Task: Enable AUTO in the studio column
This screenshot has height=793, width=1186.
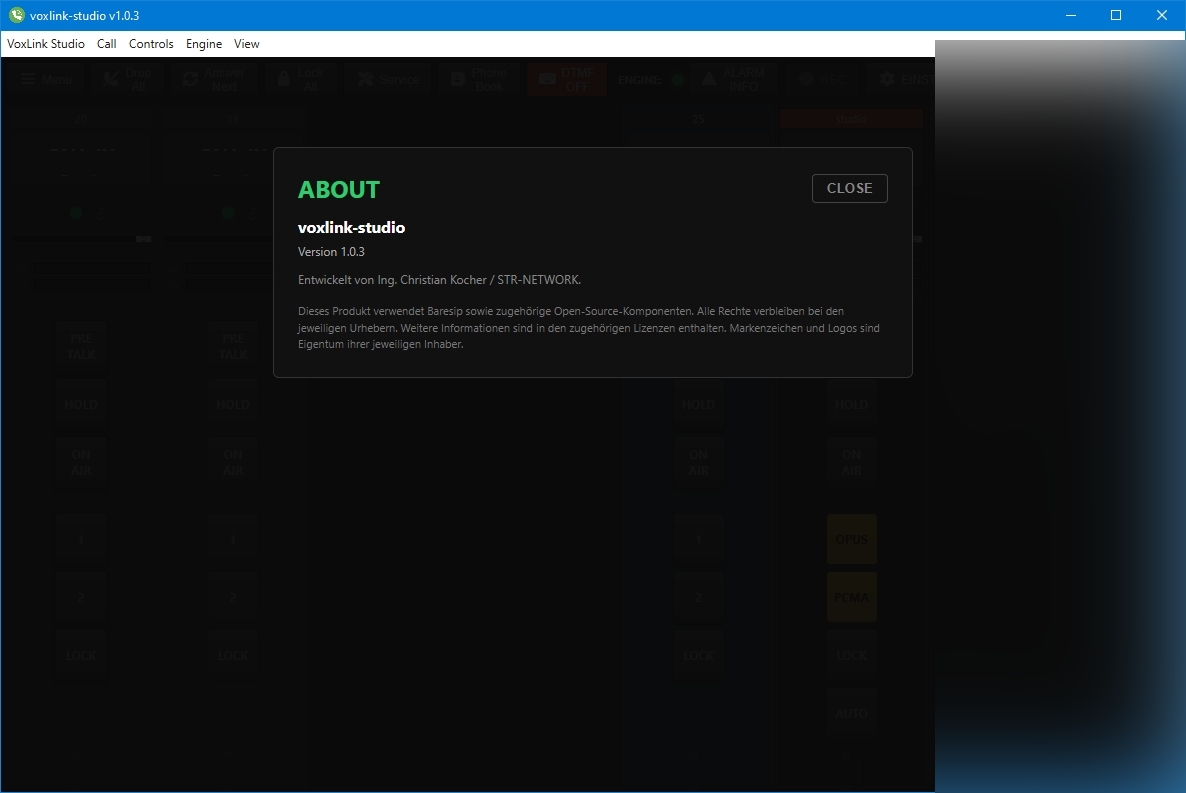Action: (851, 714)
